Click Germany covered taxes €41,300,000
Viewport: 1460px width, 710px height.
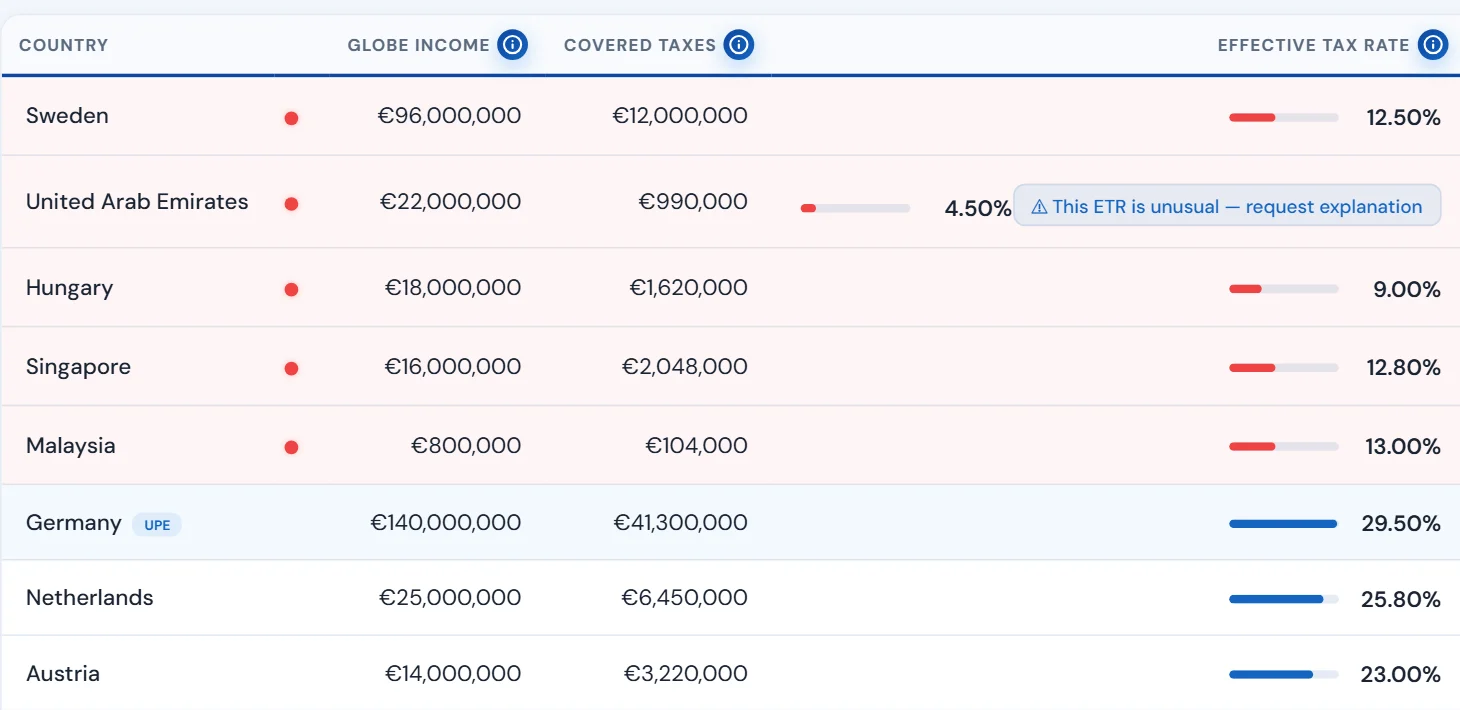680,522
